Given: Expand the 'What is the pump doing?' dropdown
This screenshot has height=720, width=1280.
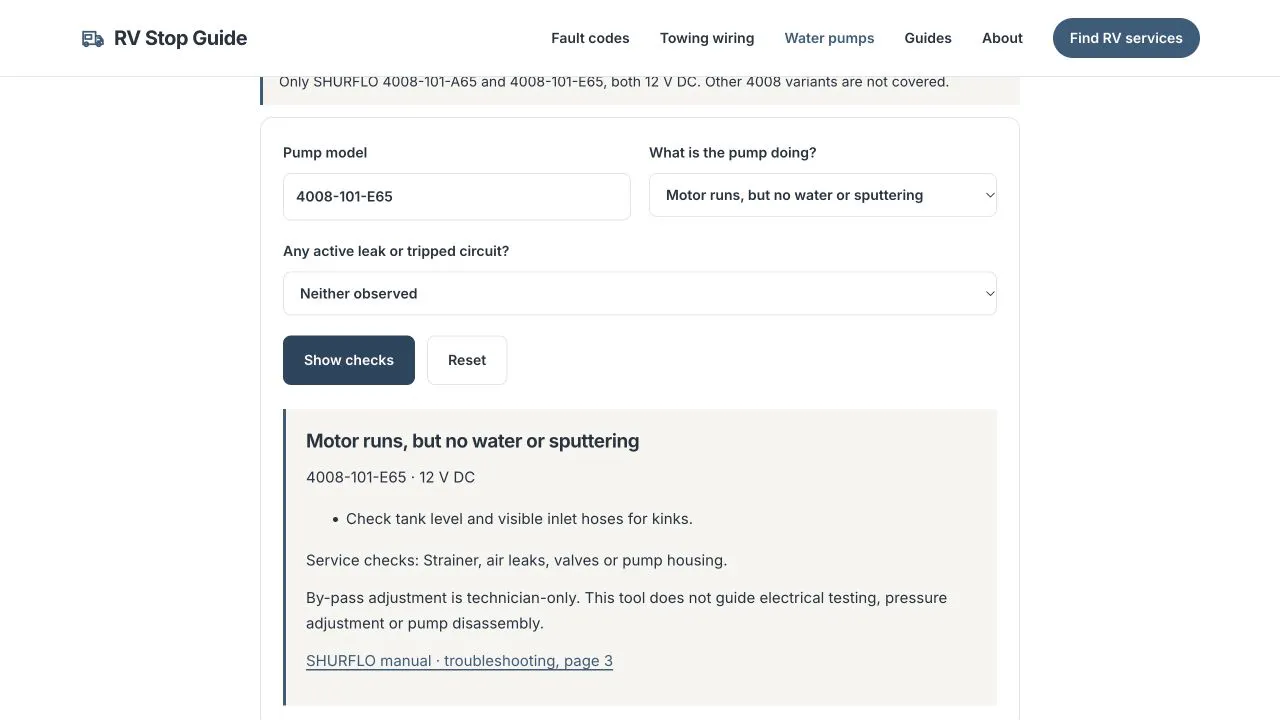Looking at the screenshot, I should point(823,195).
